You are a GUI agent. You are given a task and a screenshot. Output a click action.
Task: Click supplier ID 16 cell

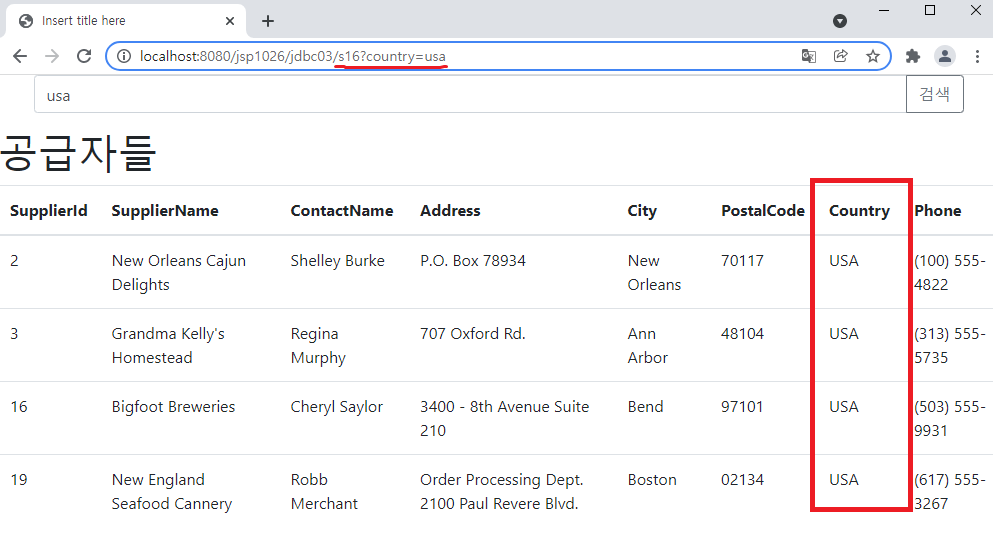pos(19,406)
